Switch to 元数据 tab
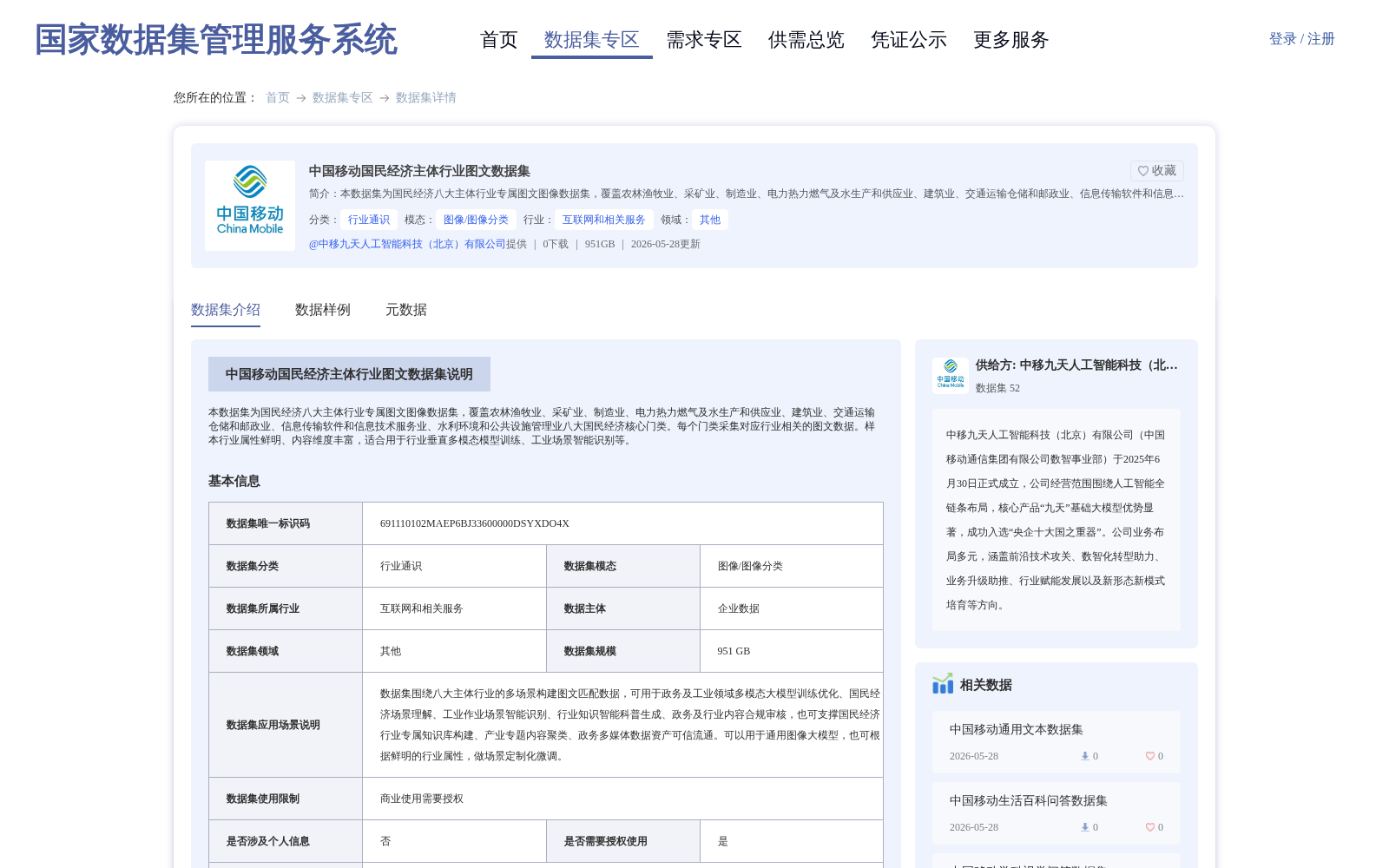This screenshot has width=1389, height=868. click(x=406, y=310)
